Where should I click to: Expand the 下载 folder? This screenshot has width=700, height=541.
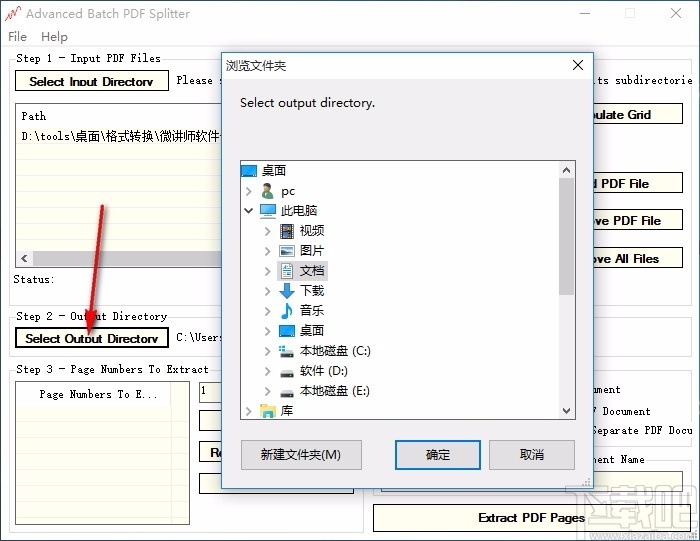click(x=267, y=291)
